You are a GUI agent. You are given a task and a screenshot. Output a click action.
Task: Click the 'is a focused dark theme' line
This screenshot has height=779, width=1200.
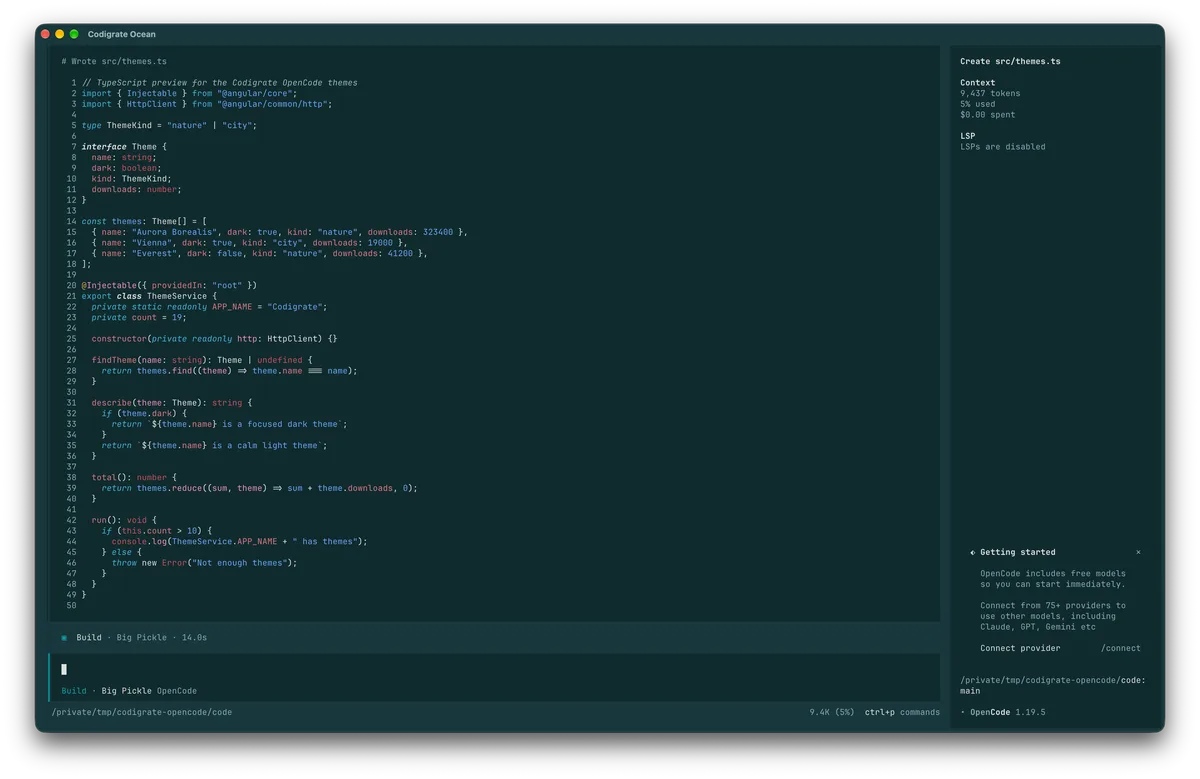pyautogui.click(x=229, y=424)
